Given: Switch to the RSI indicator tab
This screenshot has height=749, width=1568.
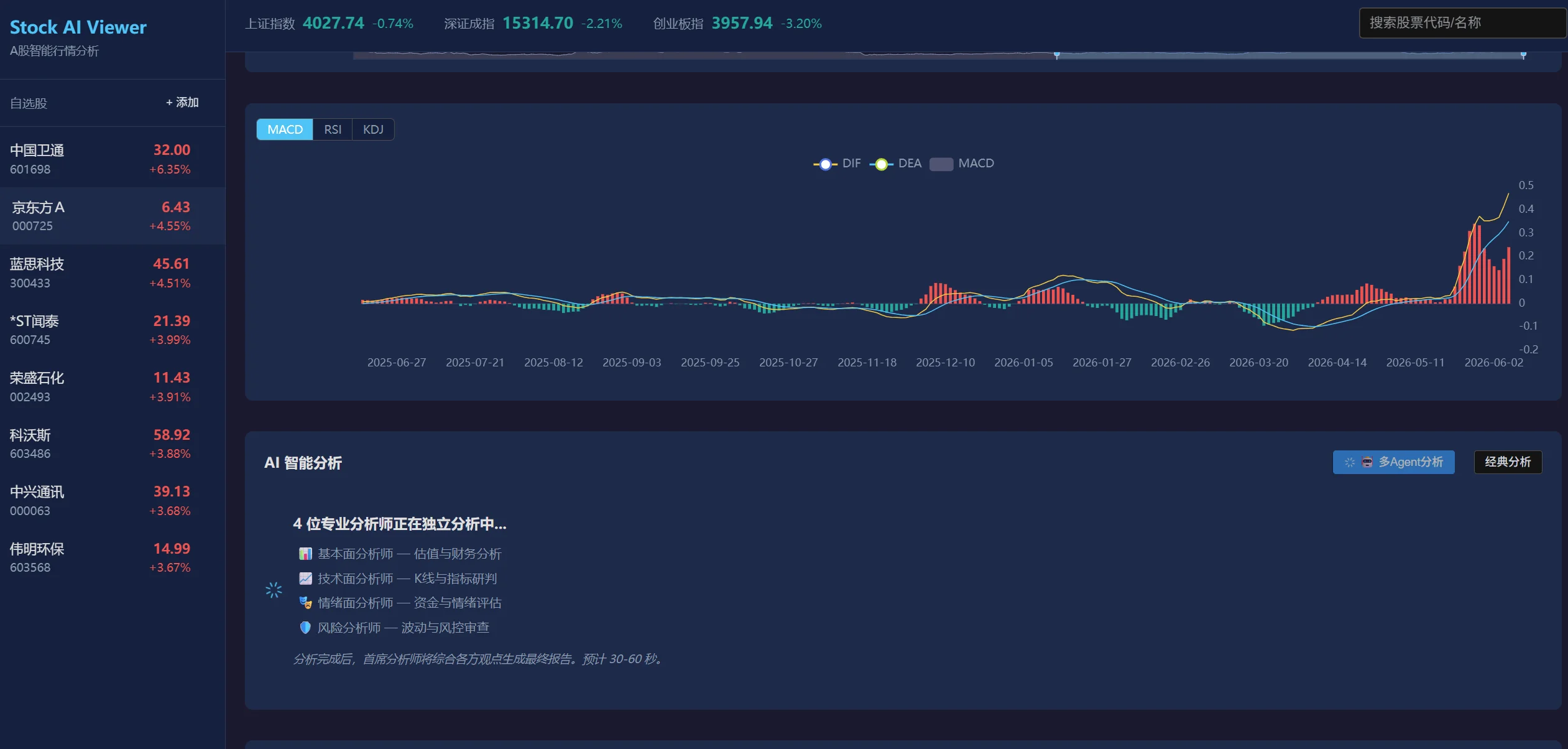Looking at the screenshot, I should pyautogui.click(x=333, y=129).
